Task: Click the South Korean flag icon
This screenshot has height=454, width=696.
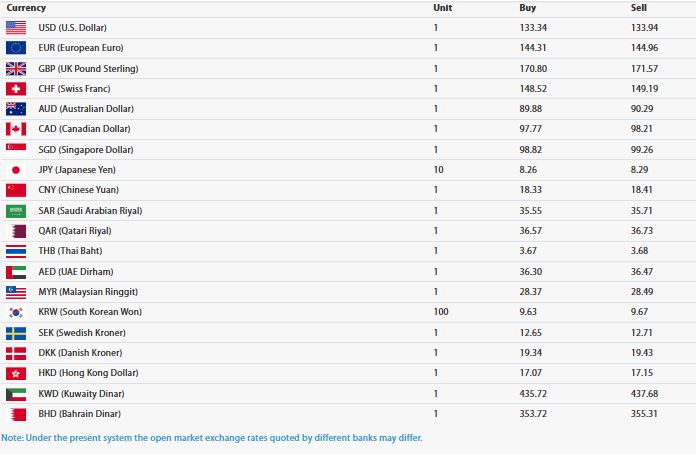Action: point(16,312)
